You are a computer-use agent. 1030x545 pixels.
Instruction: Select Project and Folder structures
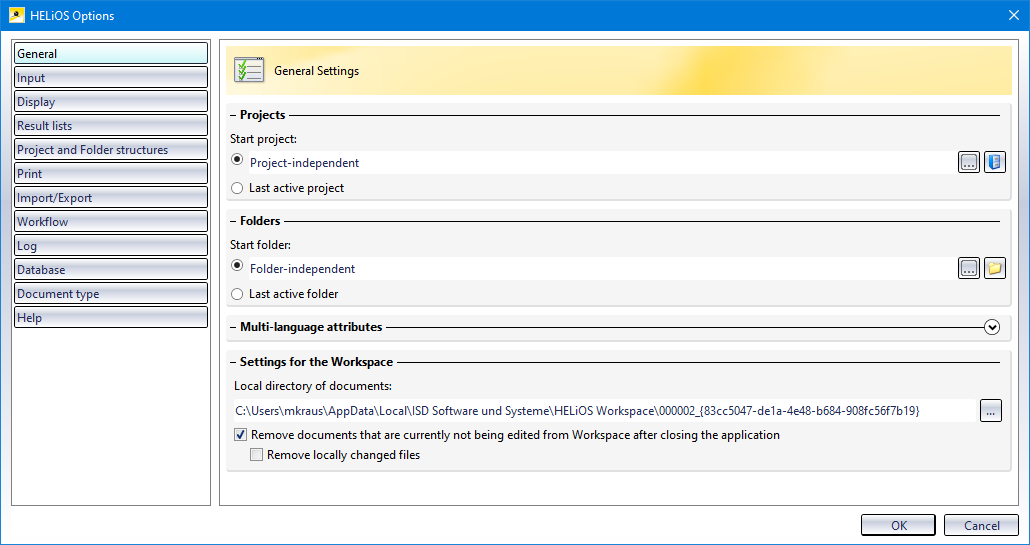111,150
